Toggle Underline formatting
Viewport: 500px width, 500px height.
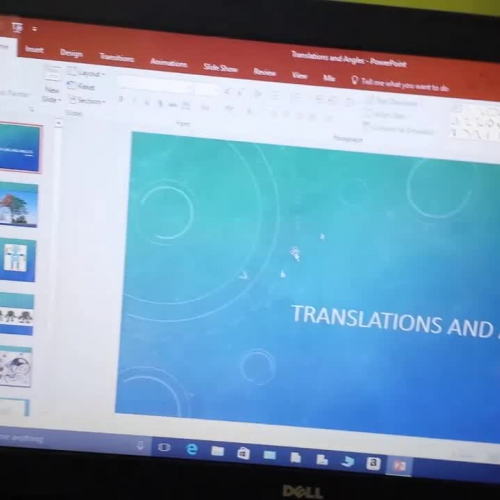click(147, 102)
